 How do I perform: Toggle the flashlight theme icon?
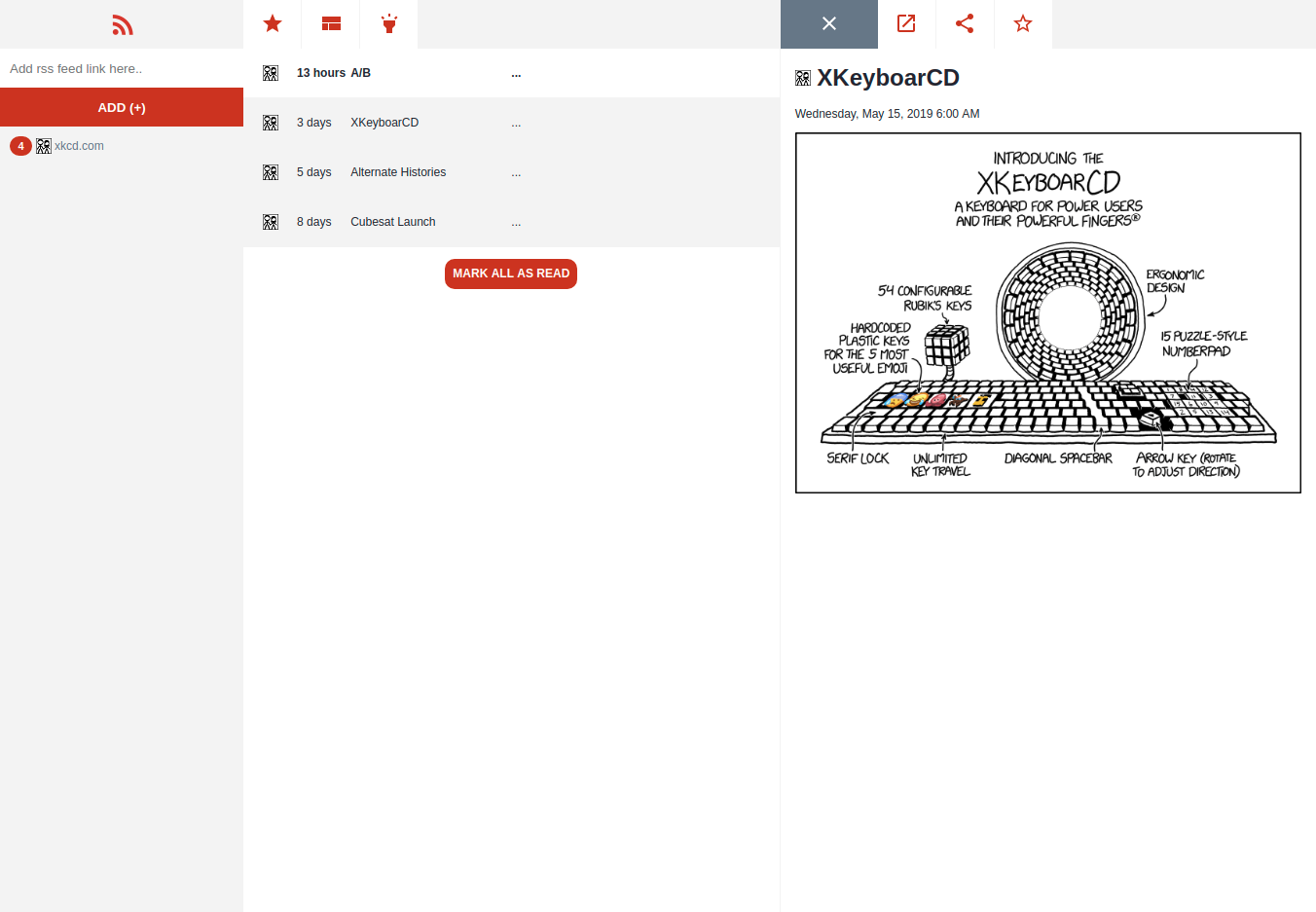click(389, 23)
